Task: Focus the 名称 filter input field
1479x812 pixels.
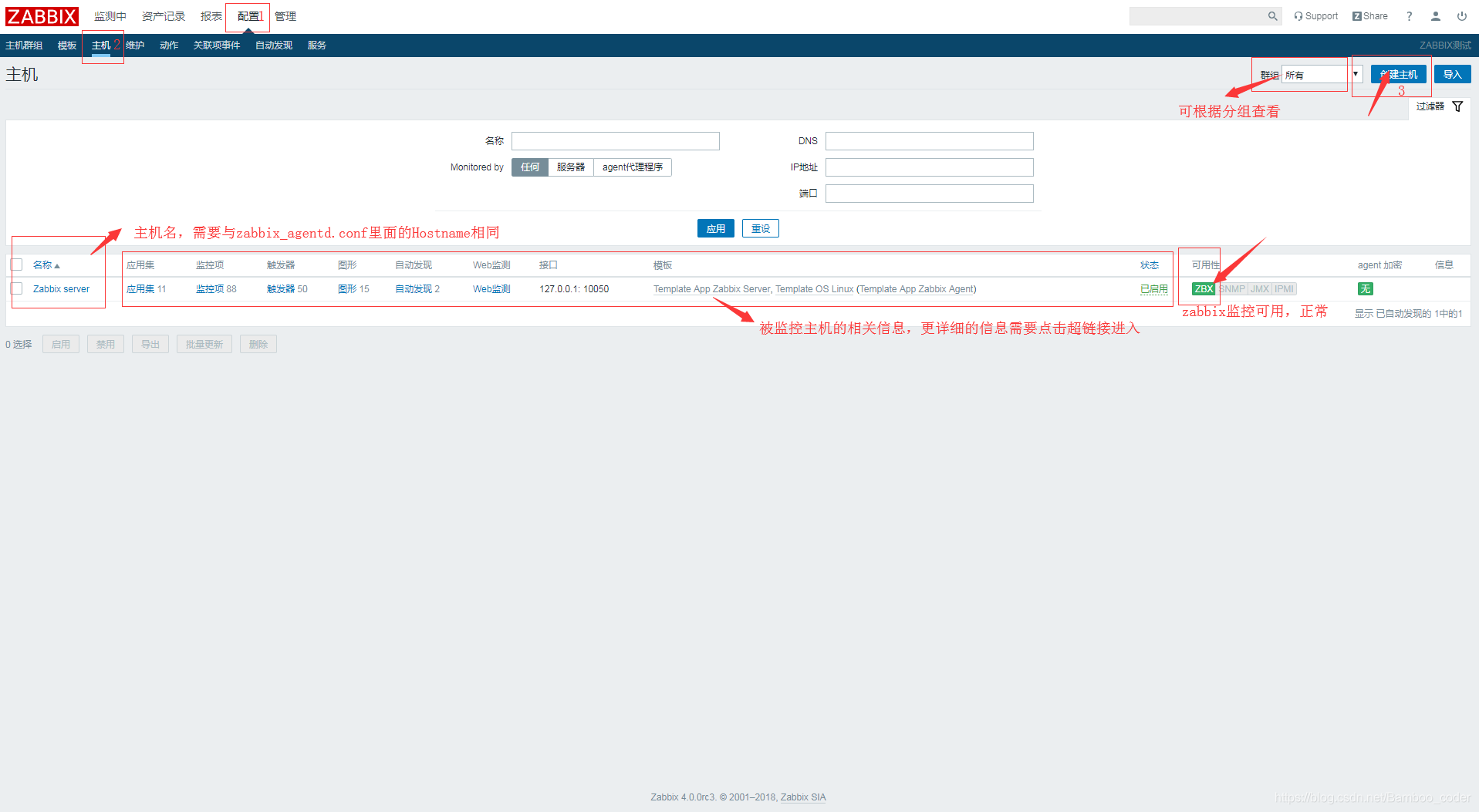Action: click(616, 141)
